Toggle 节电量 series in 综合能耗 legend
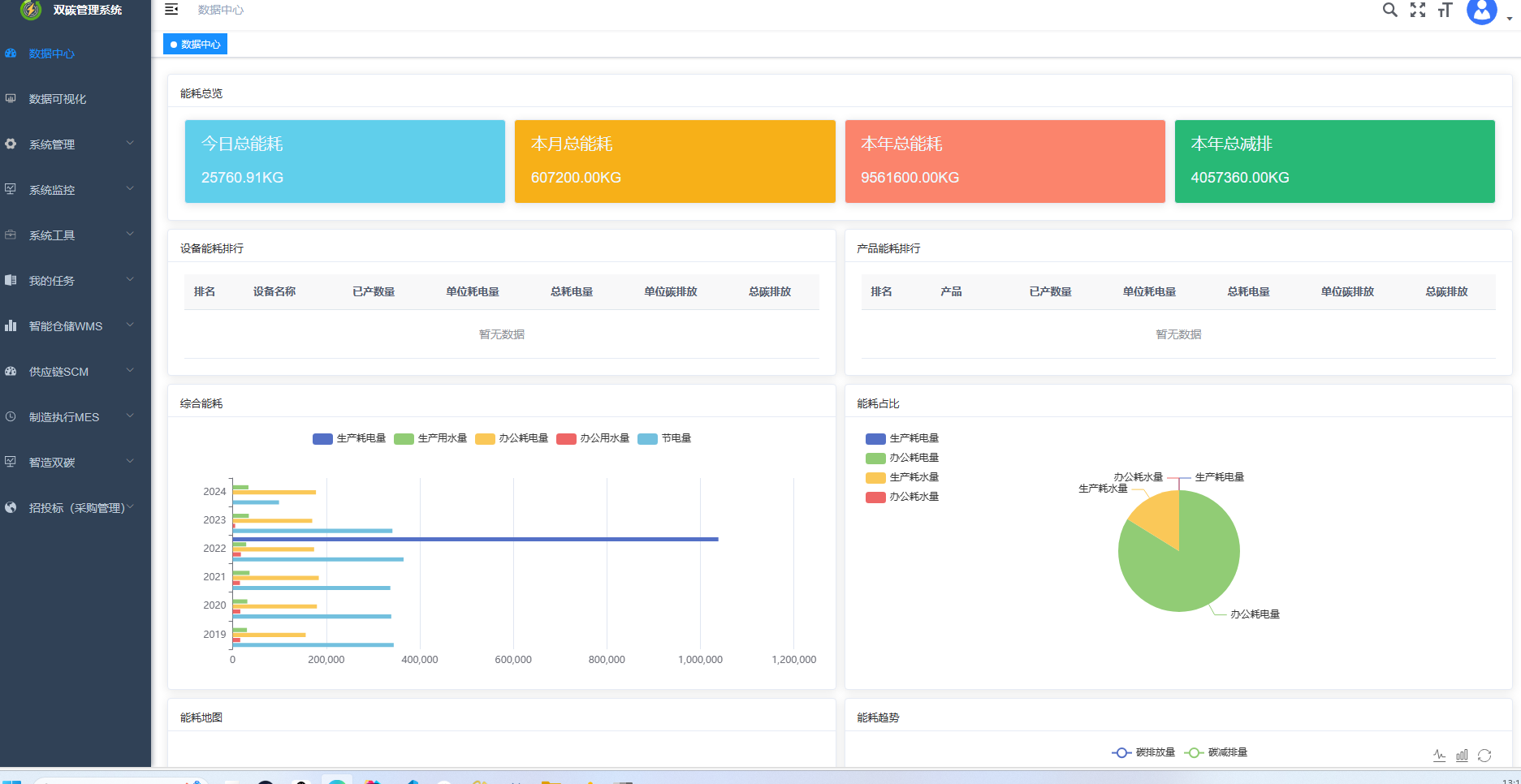 (x=664, y=438)
